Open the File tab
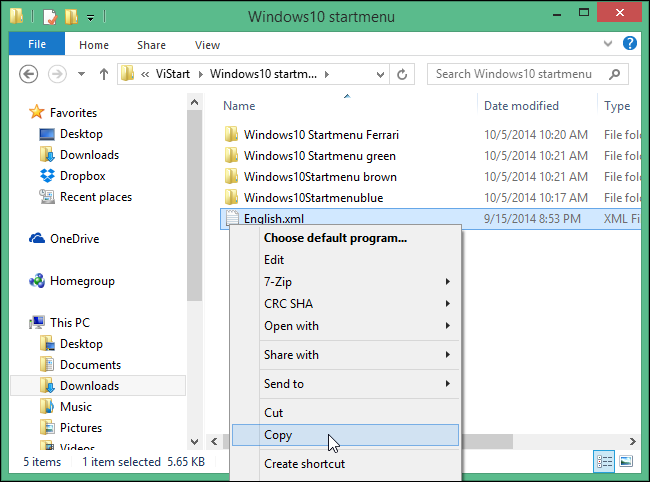Viewport: 650px width, 482px height. tap(37, 44)
